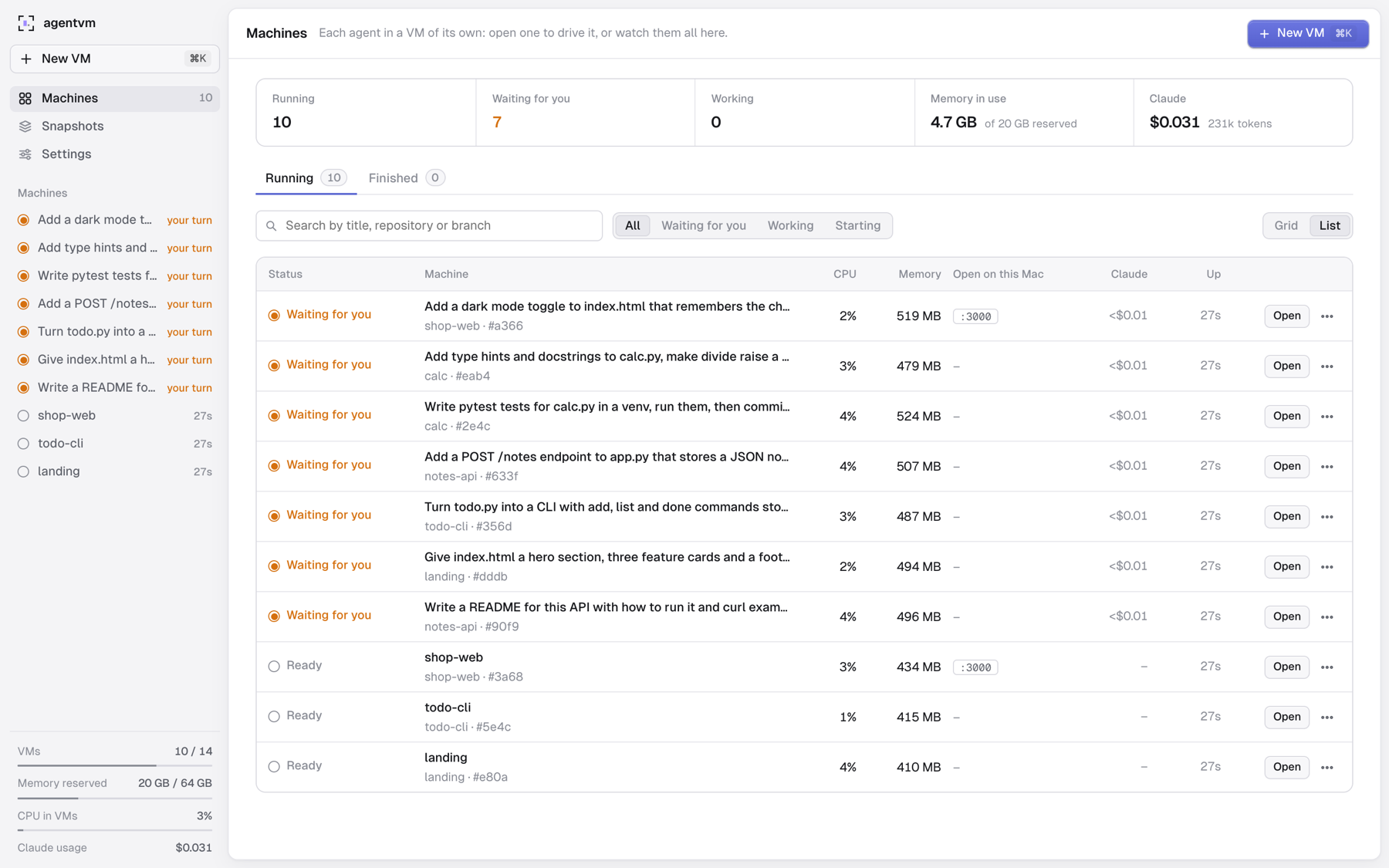This screenshot has height=868, width=1389.
Task: Open the landing Ready machine
Action: coord(1286,768)
